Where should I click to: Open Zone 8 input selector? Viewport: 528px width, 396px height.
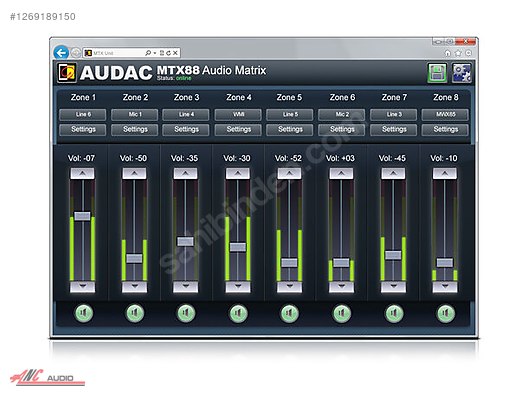[x=445, y=114]
